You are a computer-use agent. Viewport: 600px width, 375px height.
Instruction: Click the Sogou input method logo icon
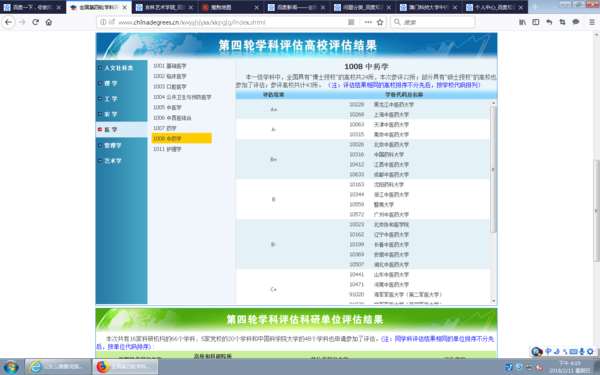pos(537,351)
